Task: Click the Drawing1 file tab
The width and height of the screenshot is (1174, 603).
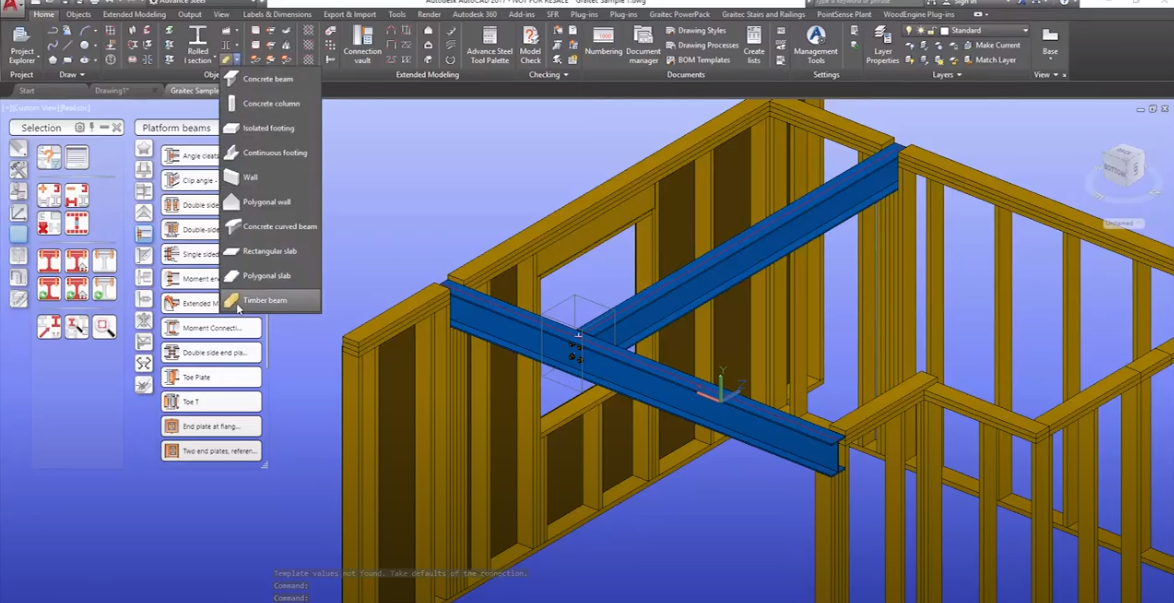Action: (x=112, y=89)
